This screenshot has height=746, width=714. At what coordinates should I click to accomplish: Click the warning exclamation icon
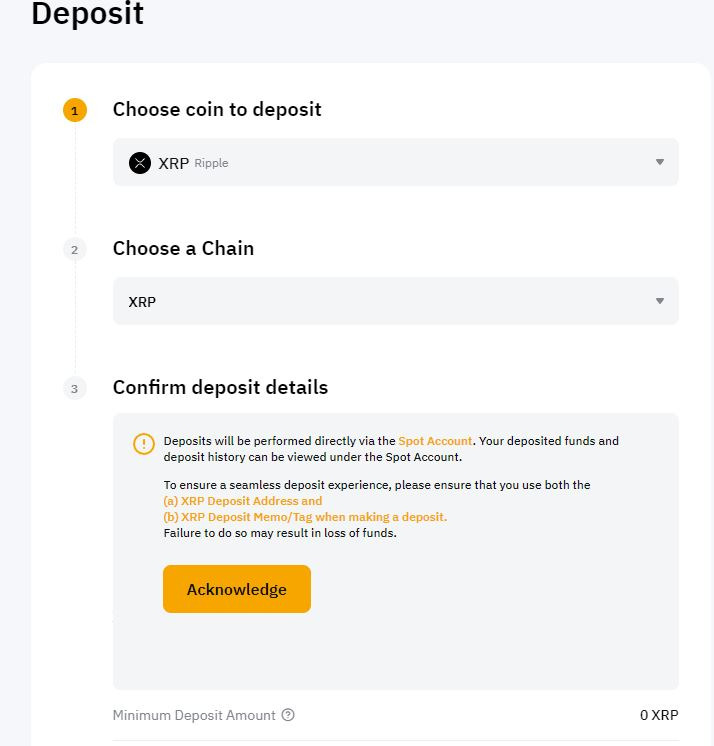(144, 444)
